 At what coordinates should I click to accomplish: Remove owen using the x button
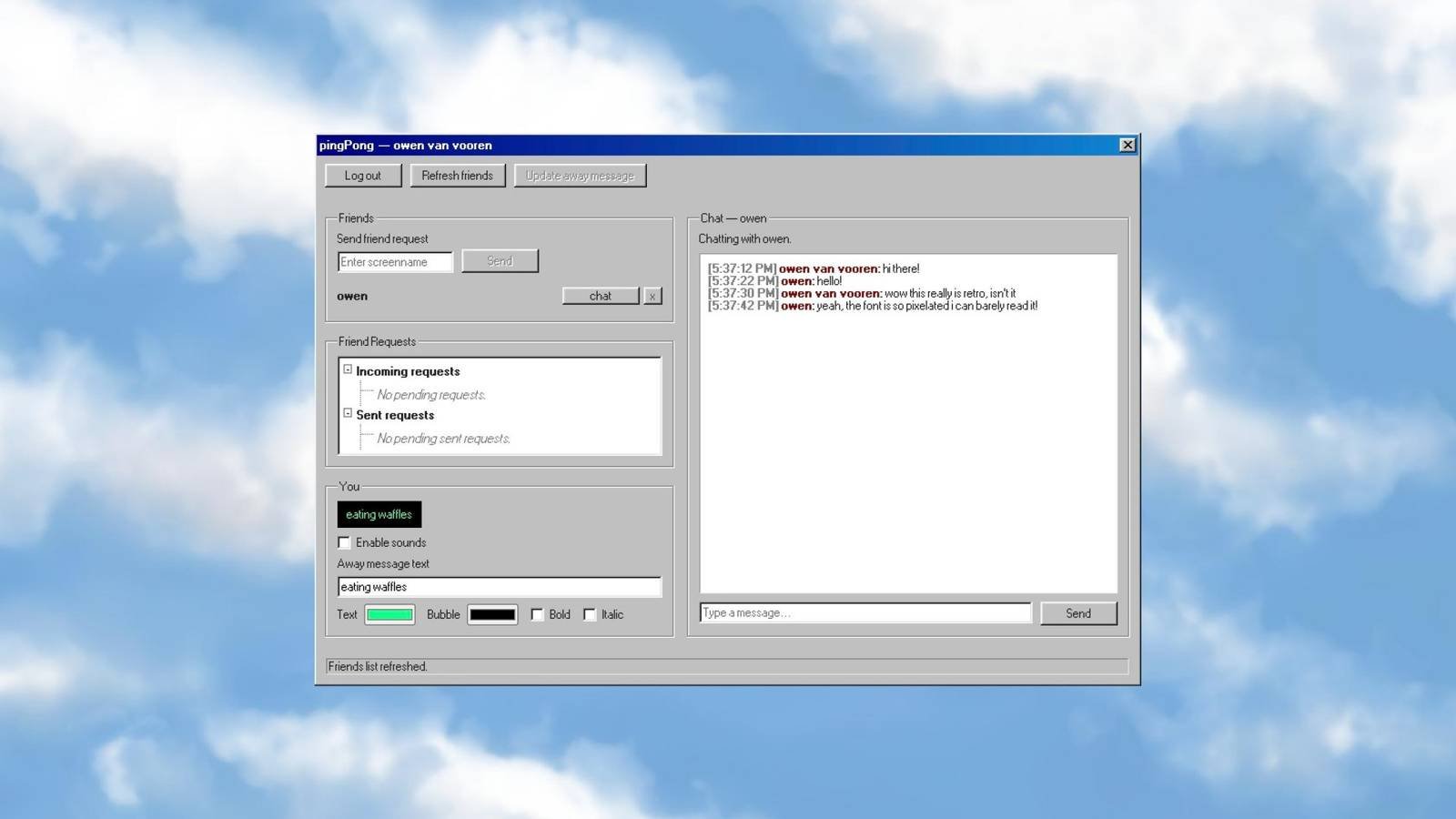click(x=652, y=296)
